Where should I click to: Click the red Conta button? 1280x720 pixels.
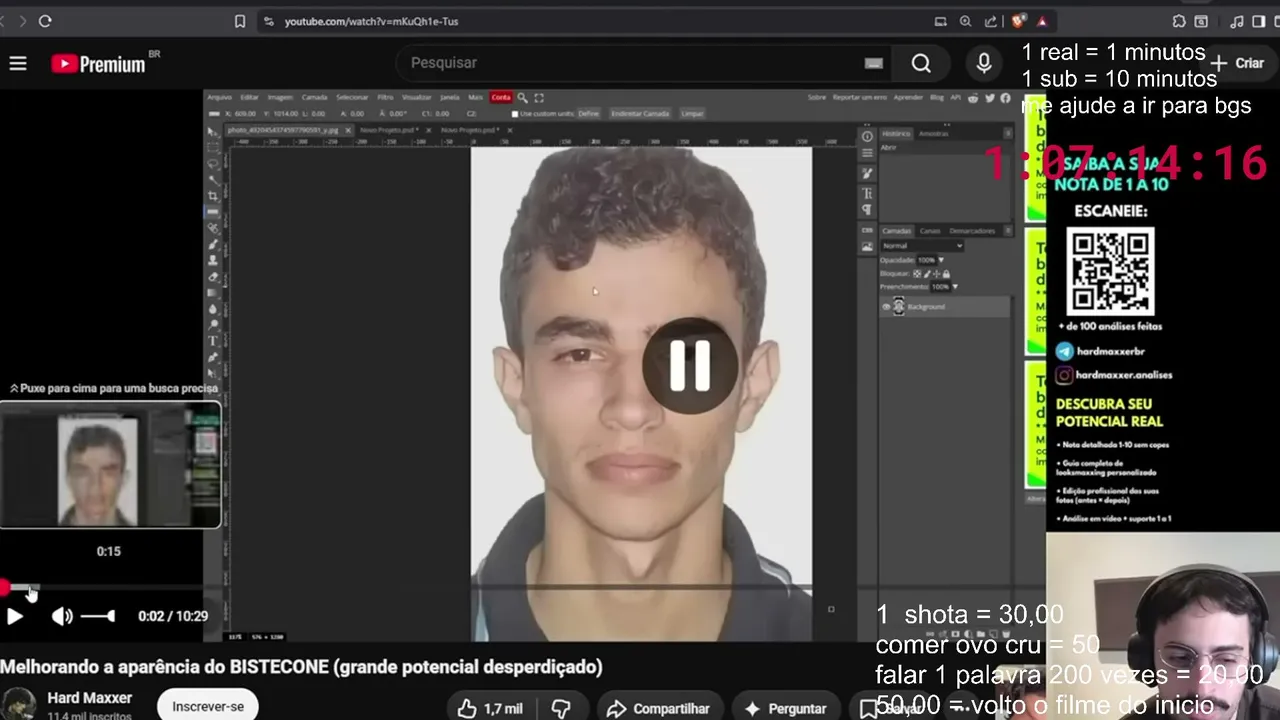(501, 97)
